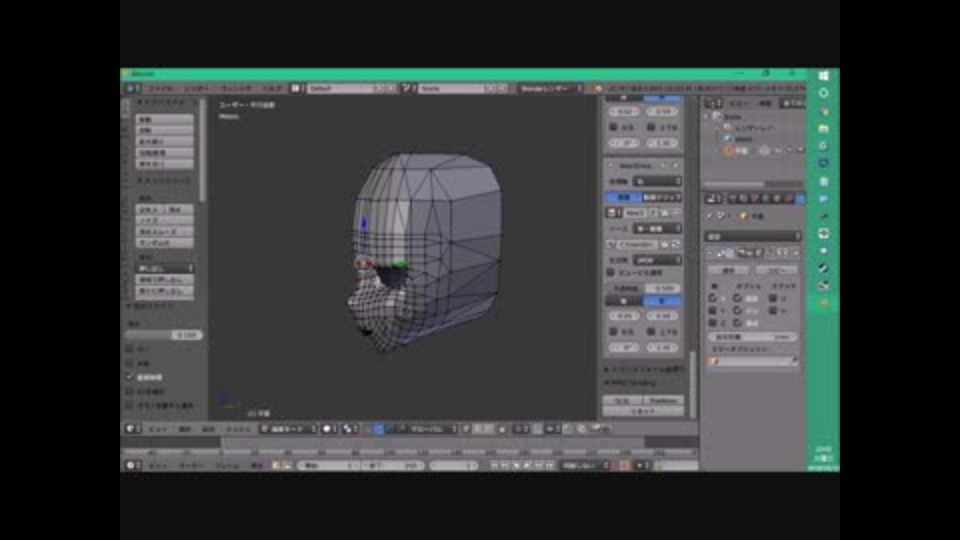960x540 pixels.
Task: Open the 編集モード (Edit Mode) dropdown
Action: [288, 429]
